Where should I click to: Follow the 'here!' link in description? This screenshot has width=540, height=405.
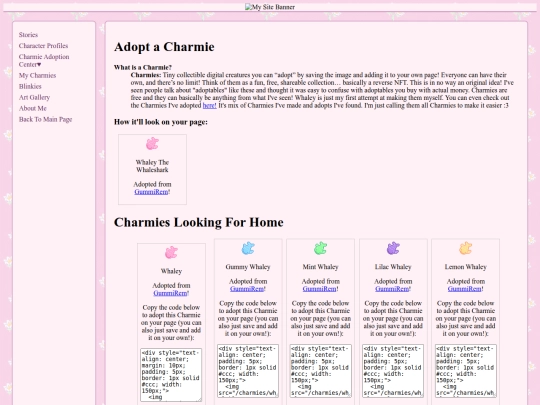209,106
